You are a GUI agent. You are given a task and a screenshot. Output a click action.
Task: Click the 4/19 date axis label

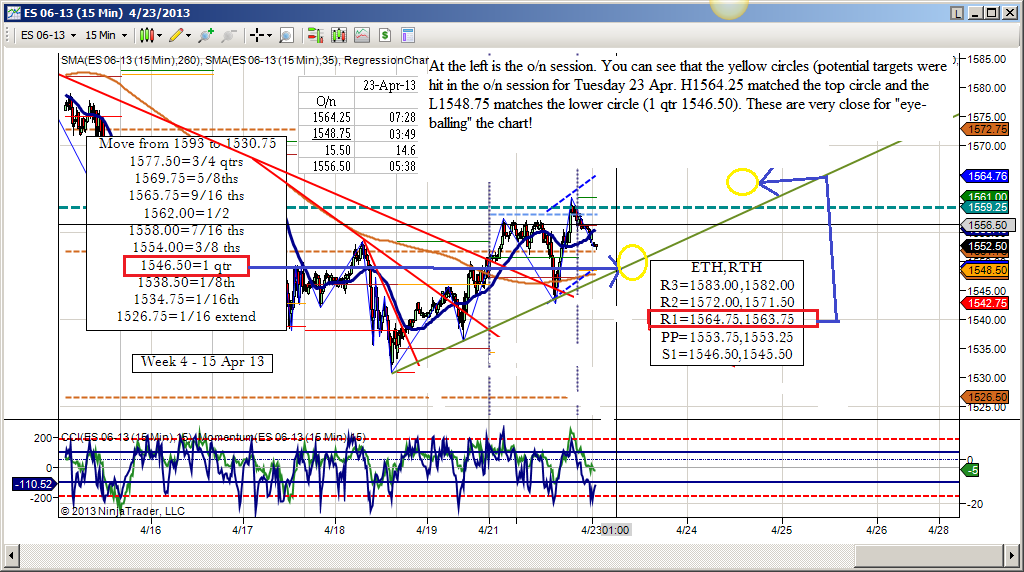click(426, 530)
